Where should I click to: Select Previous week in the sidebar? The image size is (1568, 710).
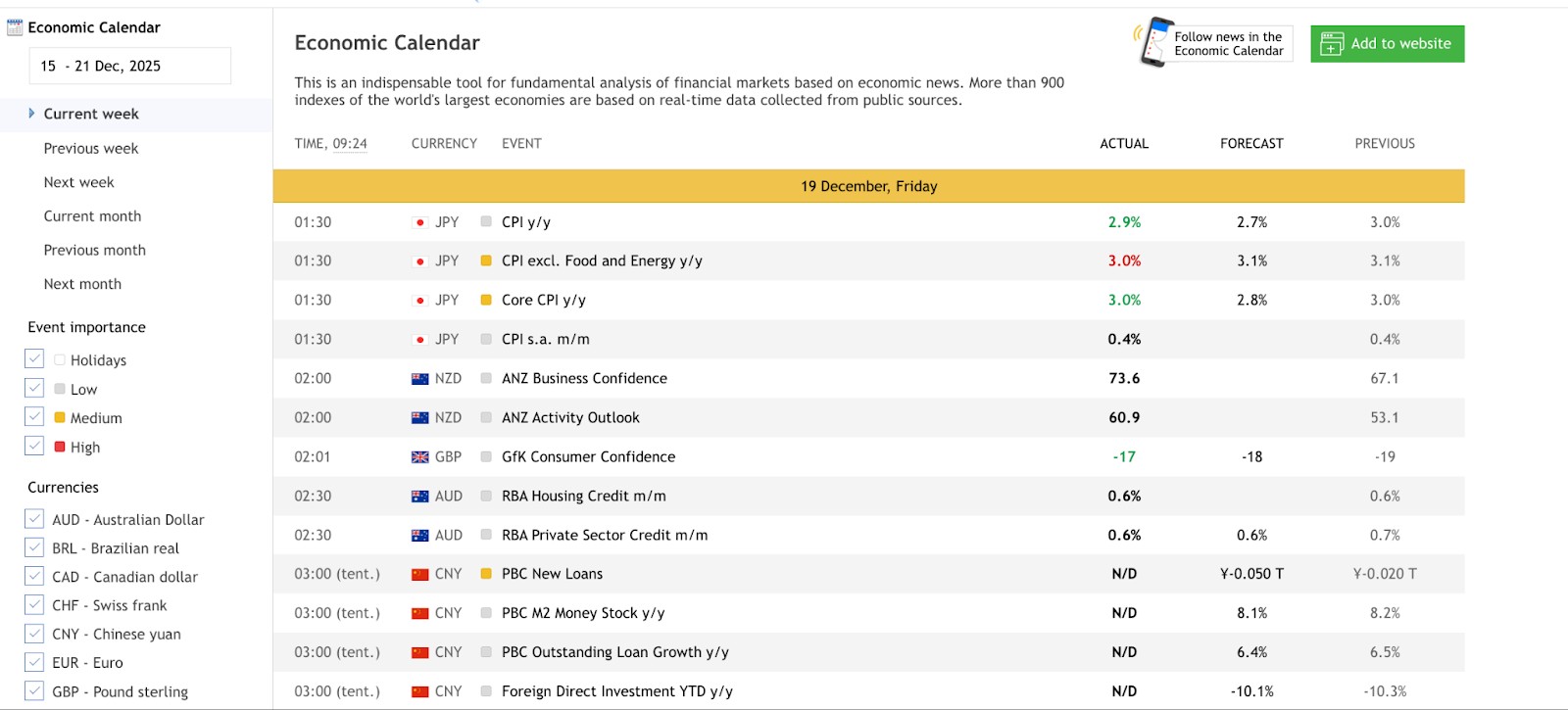pos(91,149)
